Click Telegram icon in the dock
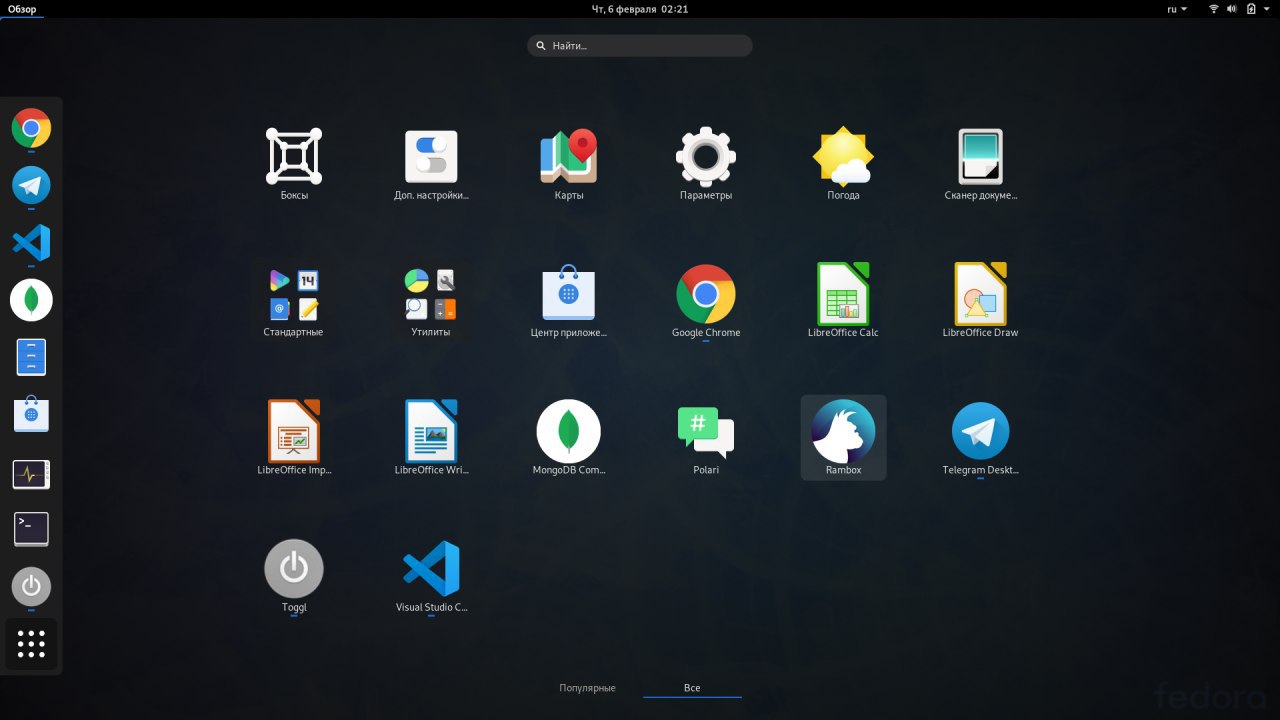The width and height of the screenshot is (1280, 720). pos(31,186)
